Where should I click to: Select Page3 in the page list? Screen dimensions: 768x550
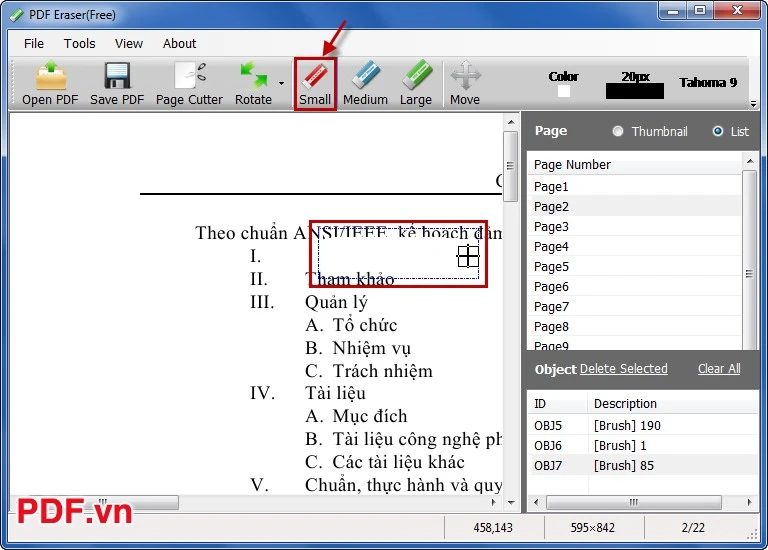[x=635, y=227]
